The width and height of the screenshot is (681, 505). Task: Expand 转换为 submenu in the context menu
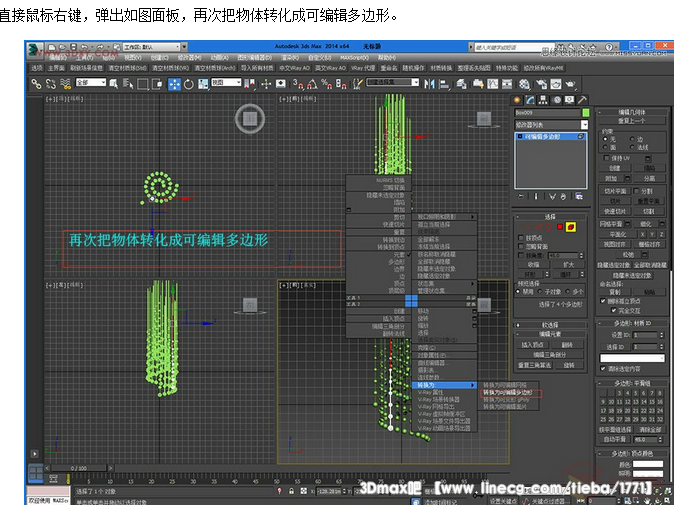[x=444, y=385]
